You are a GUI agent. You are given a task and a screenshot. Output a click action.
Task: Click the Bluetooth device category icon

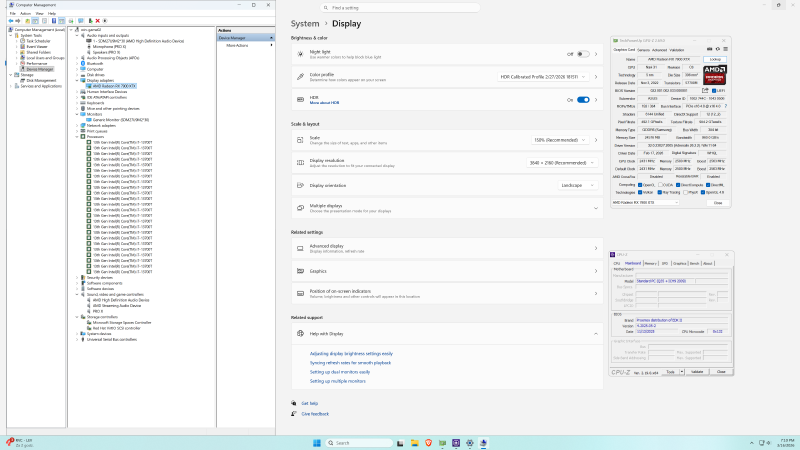point(84,64)
